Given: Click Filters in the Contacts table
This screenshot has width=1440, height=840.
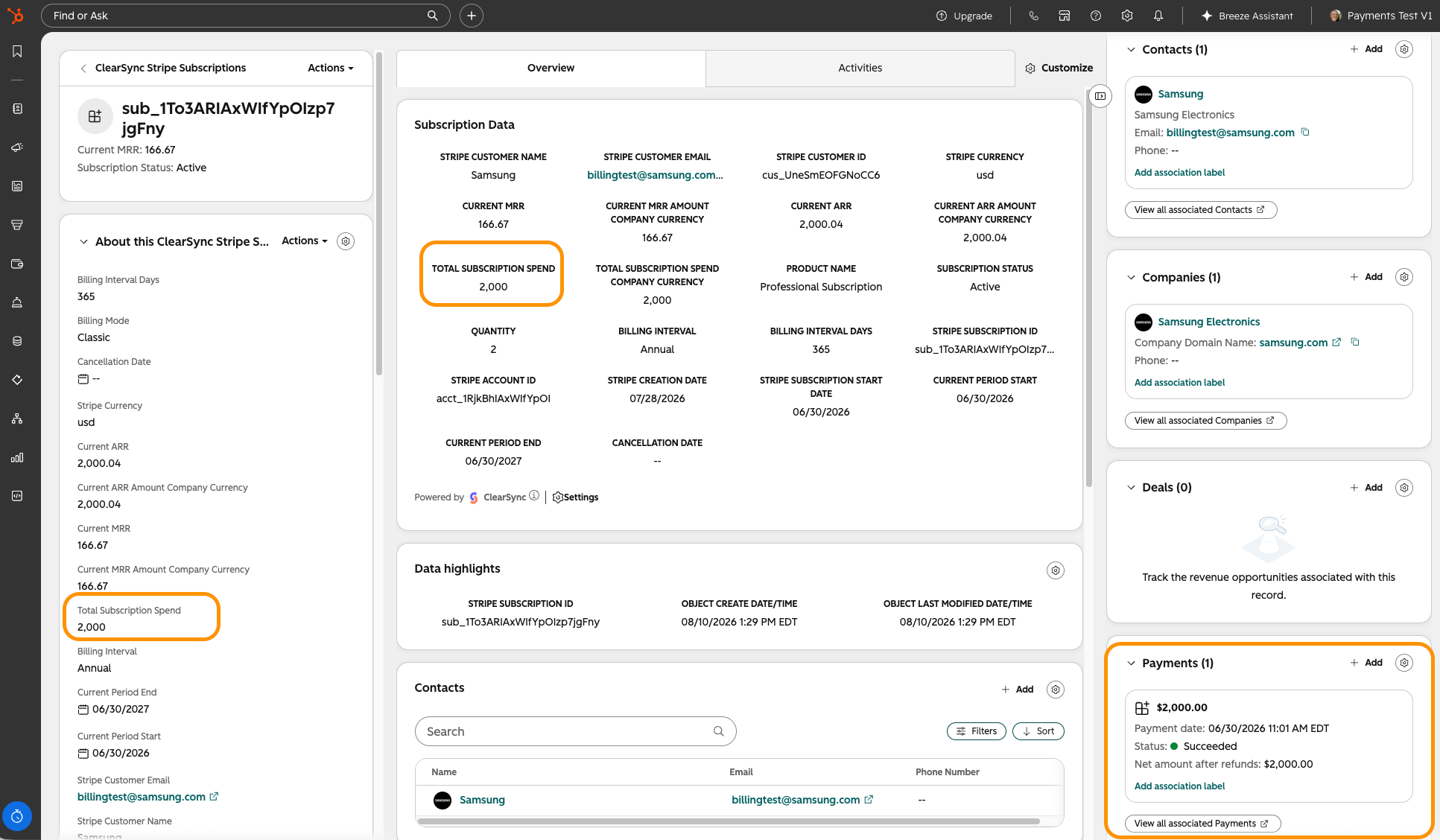Looking at the screenshot, I should pyautogui.click(x=977, y=731).
